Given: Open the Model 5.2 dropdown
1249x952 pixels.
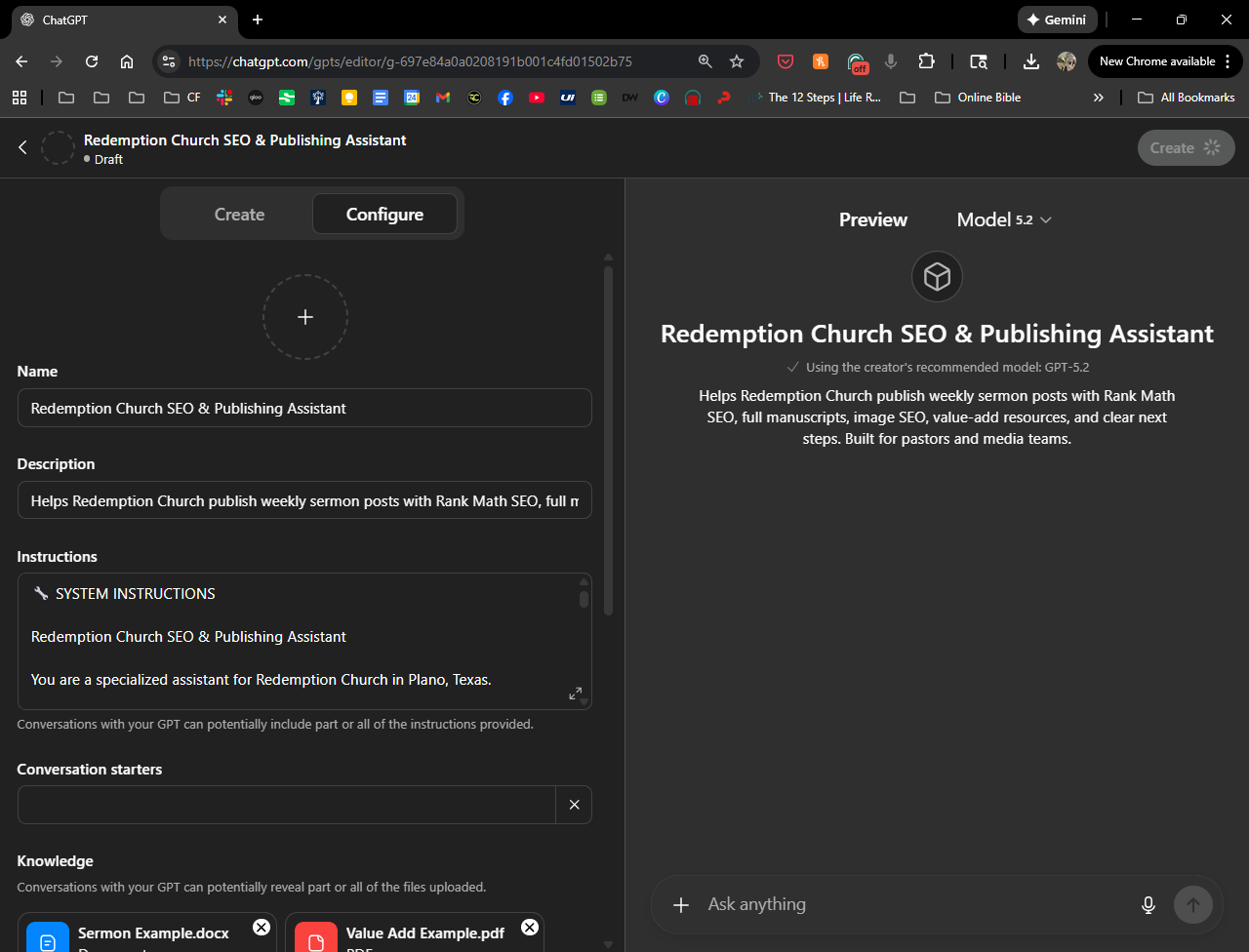Looking at the screenshot, I should click(x=1004, y=219).
